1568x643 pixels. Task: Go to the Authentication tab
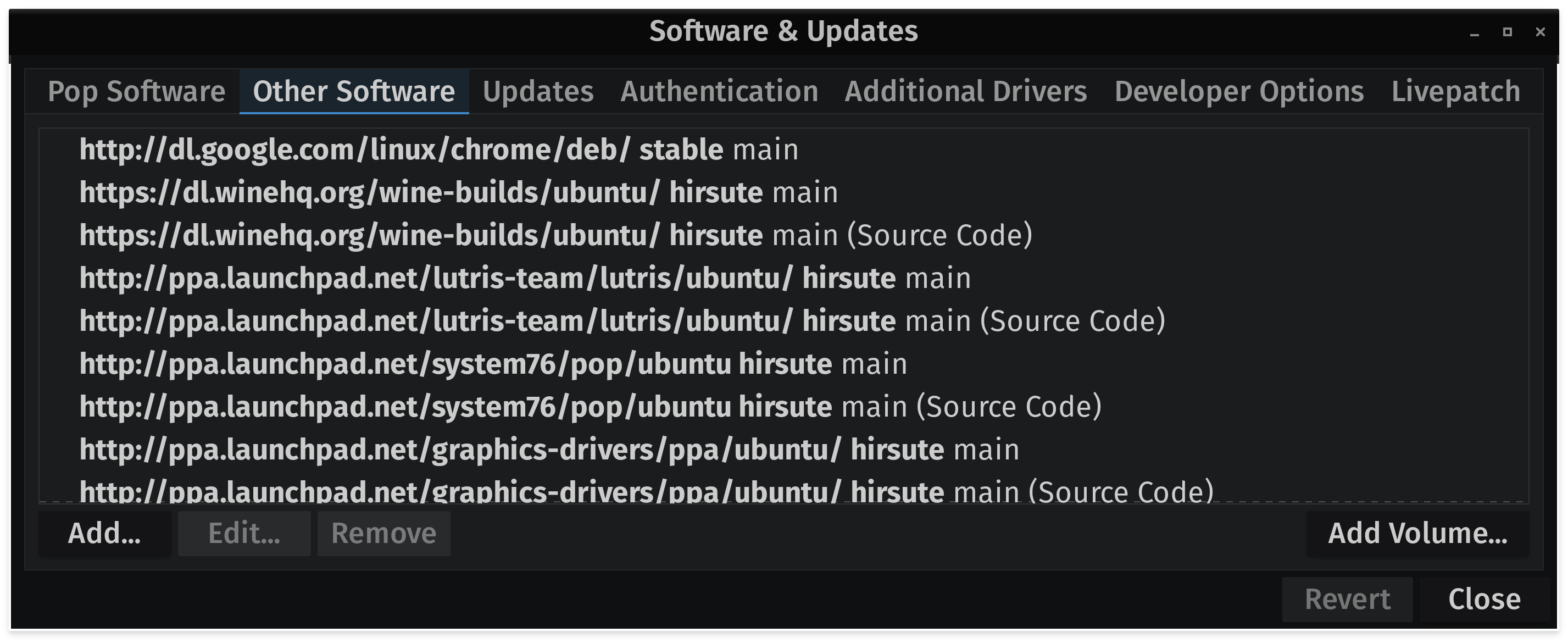[x=719, y=92]
